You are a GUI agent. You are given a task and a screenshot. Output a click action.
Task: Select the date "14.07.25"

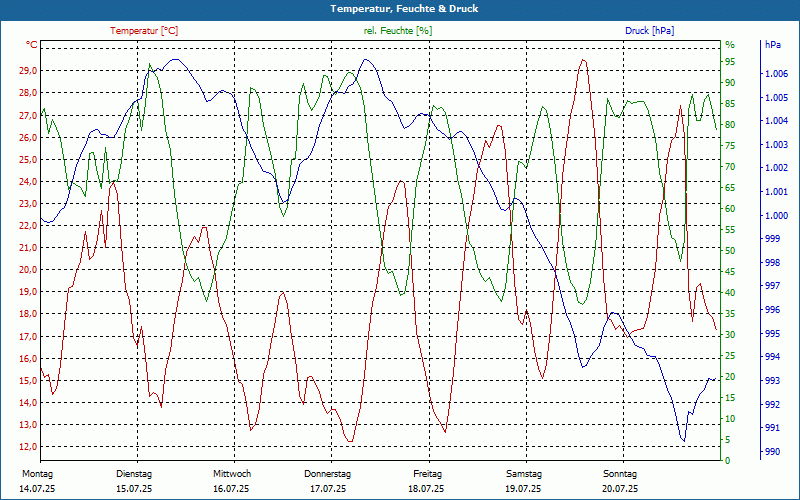click(37, 489)
